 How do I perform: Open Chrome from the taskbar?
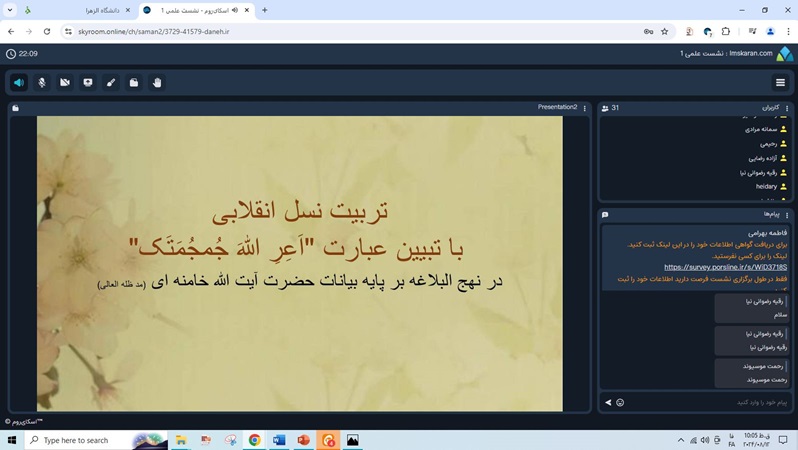[x=254, y=440]
